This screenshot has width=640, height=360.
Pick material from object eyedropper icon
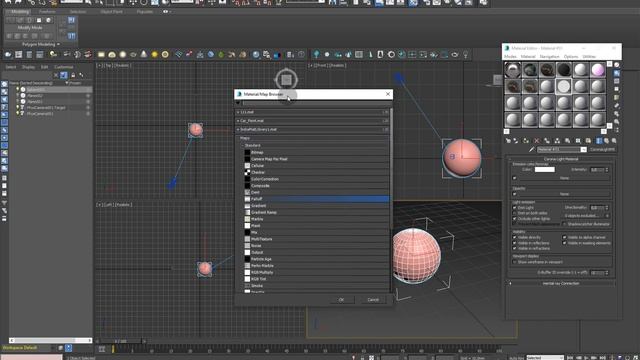coord(531,150)
